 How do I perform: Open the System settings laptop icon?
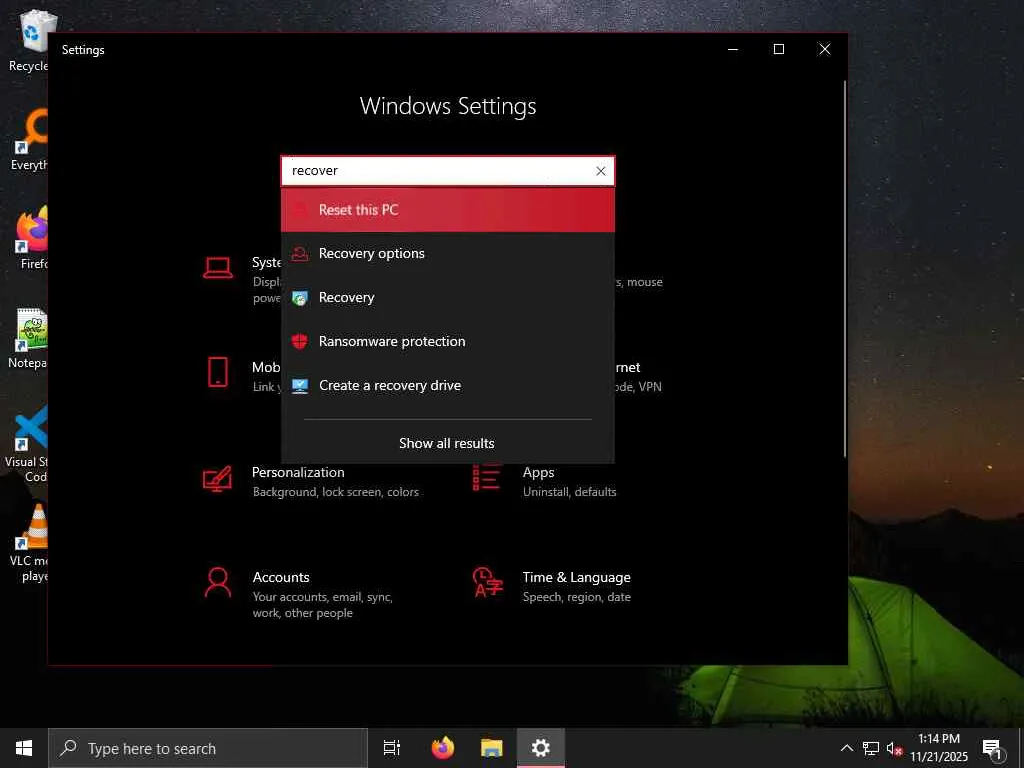click(x=217, y=268)
